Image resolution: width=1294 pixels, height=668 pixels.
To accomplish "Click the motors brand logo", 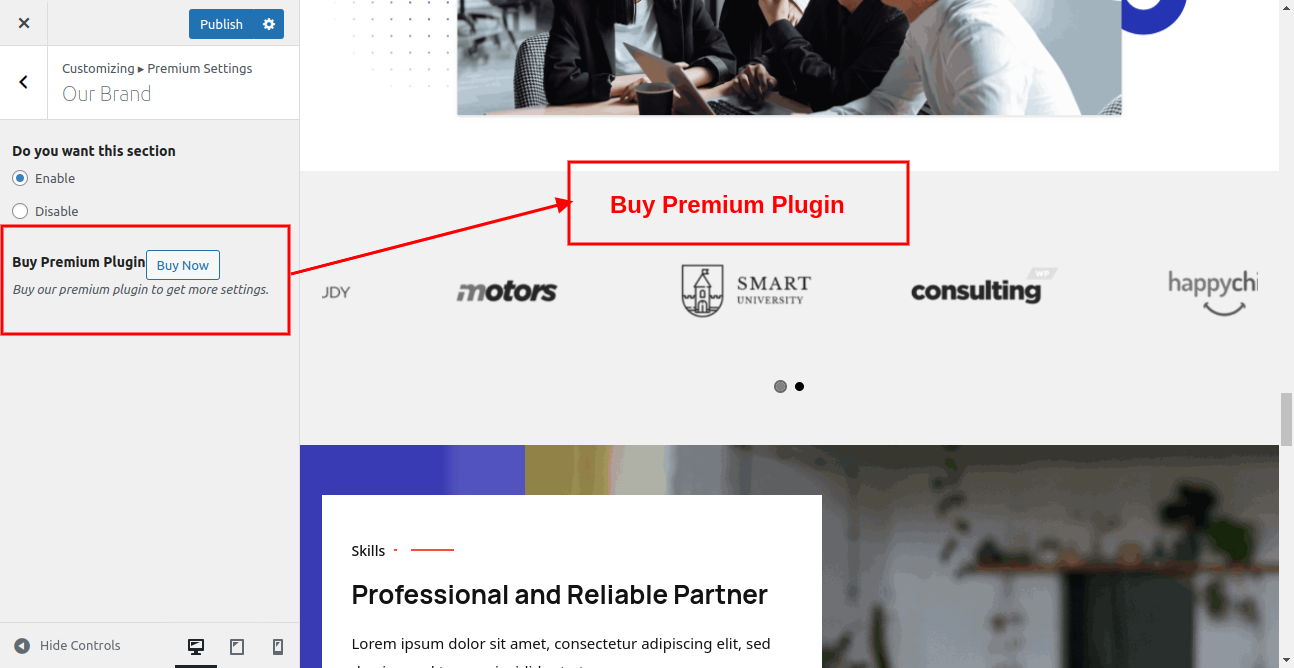I will tap(507, 291).
